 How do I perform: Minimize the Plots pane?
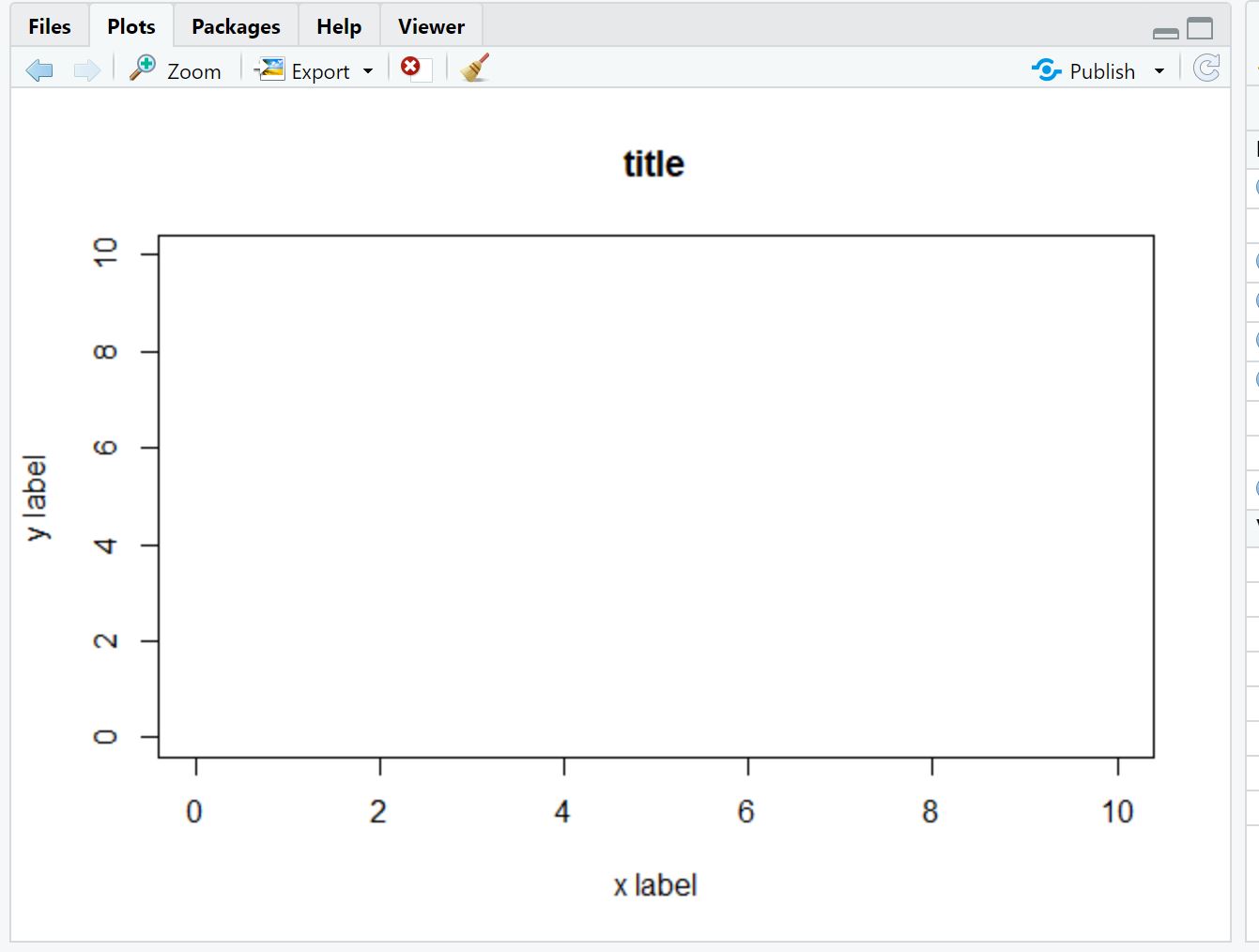pos(1165,33)
